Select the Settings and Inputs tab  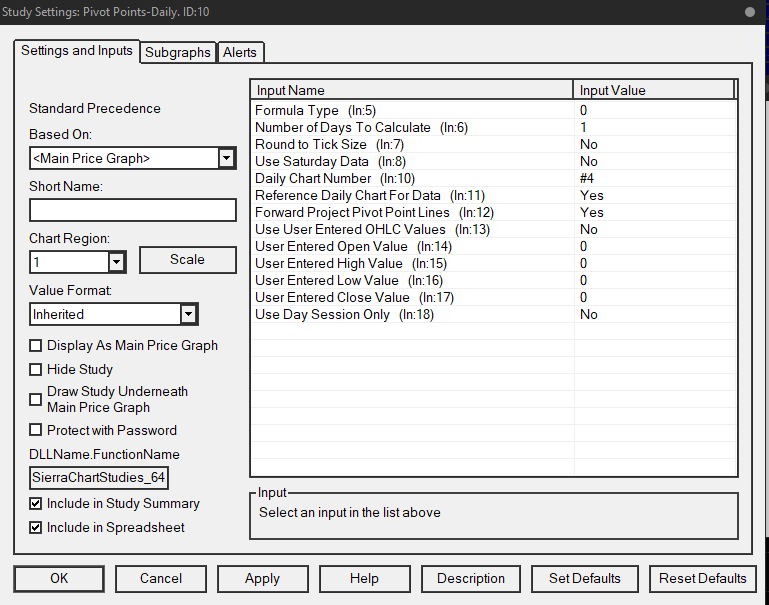(77, 51)
